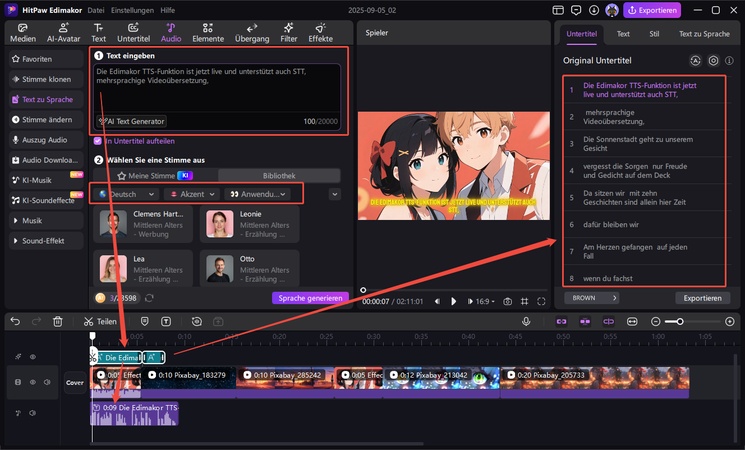The height and width of the screenshot is (450, 745).
Task: Click the subtitle settings circle icon
Action: click(713, 60)
